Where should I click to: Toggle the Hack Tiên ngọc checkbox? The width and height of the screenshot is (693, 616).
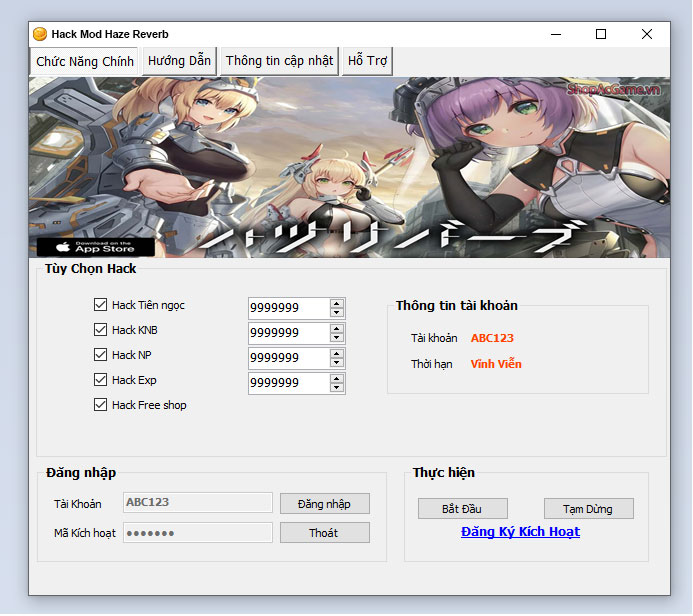(x=100, y=305)
